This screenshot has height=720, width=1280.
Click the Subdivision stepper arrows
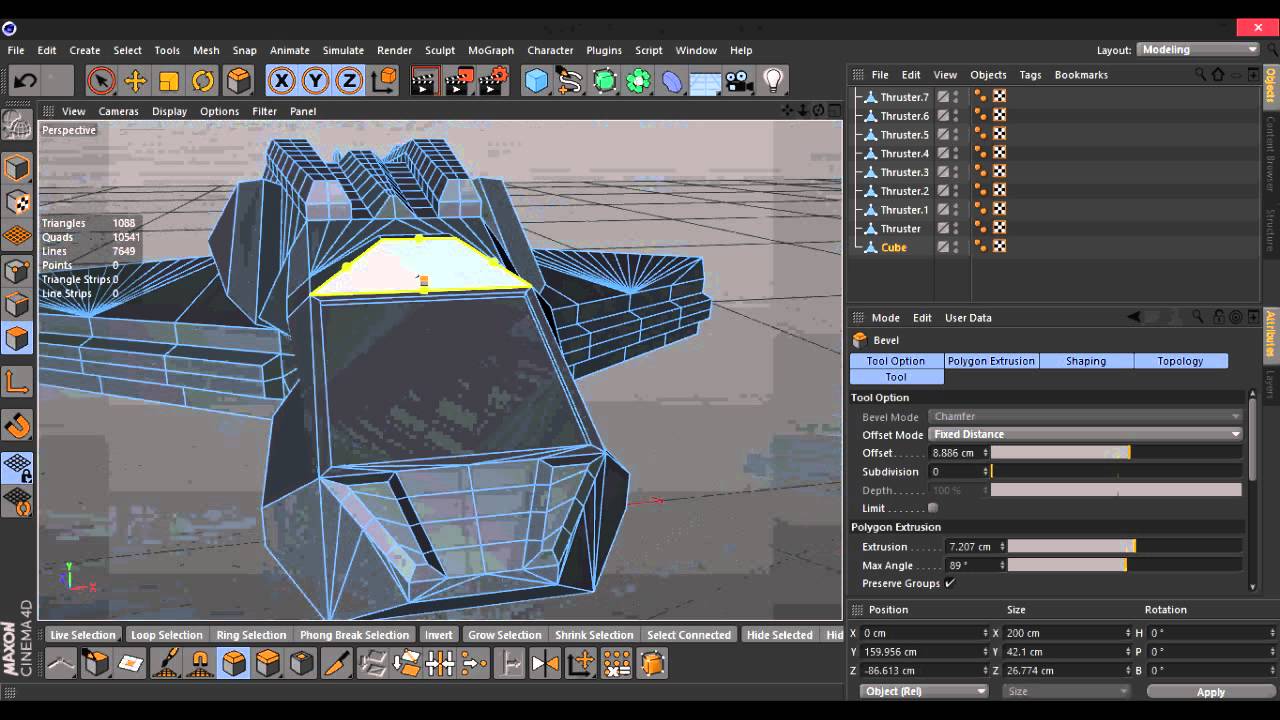(x=986, y=472)
